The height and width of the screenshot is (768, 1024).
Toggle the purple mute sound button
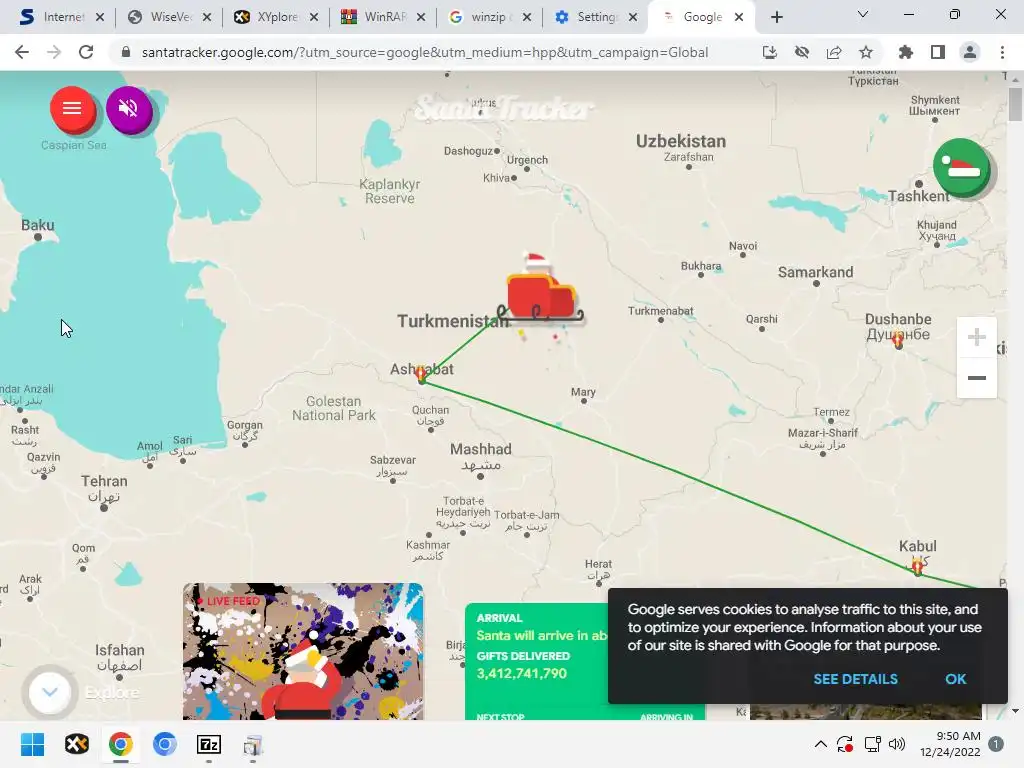click(129, 108)
